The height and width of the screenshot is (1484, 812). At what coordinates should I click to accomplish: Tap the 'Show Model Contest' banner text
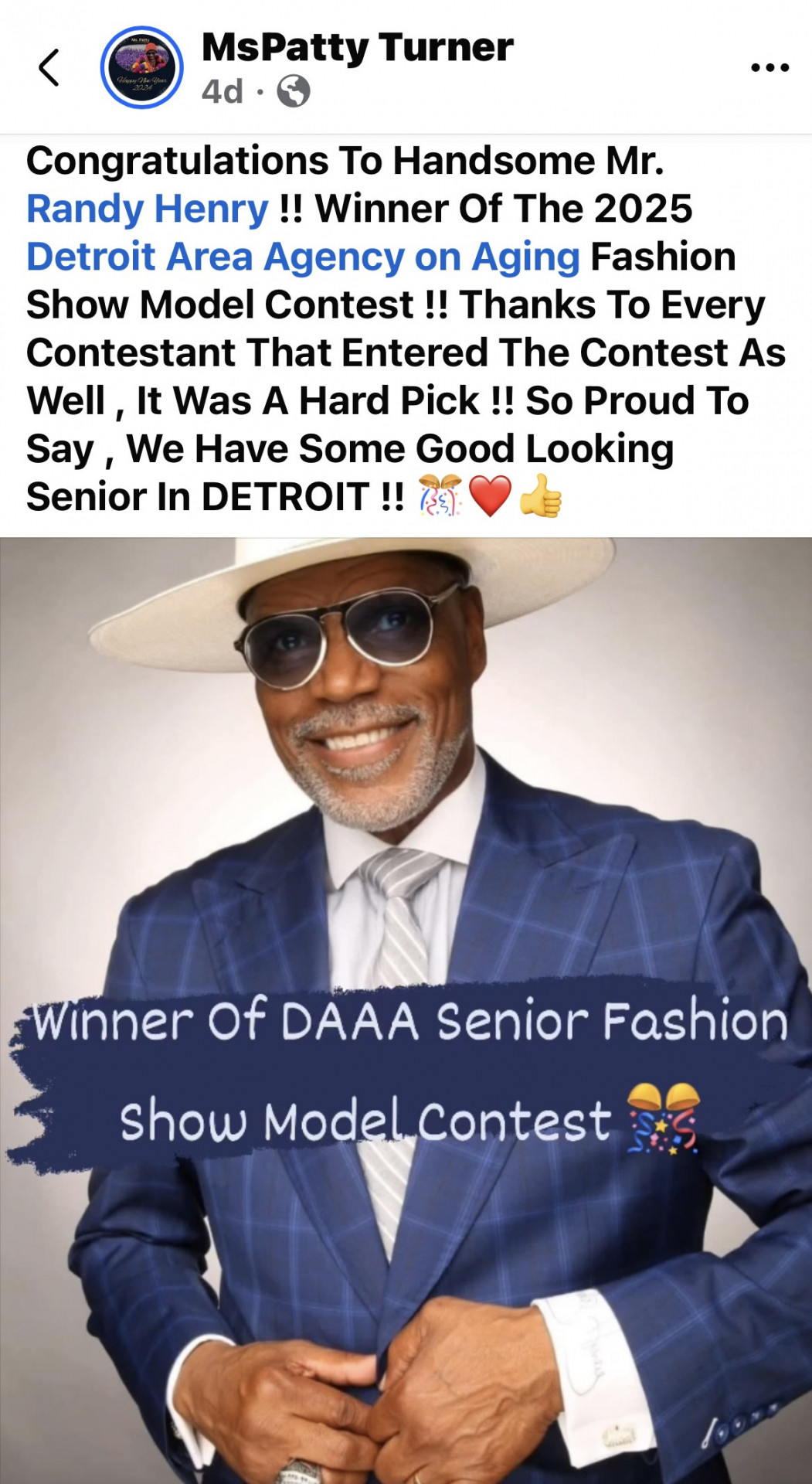[x=365, y=1121]
